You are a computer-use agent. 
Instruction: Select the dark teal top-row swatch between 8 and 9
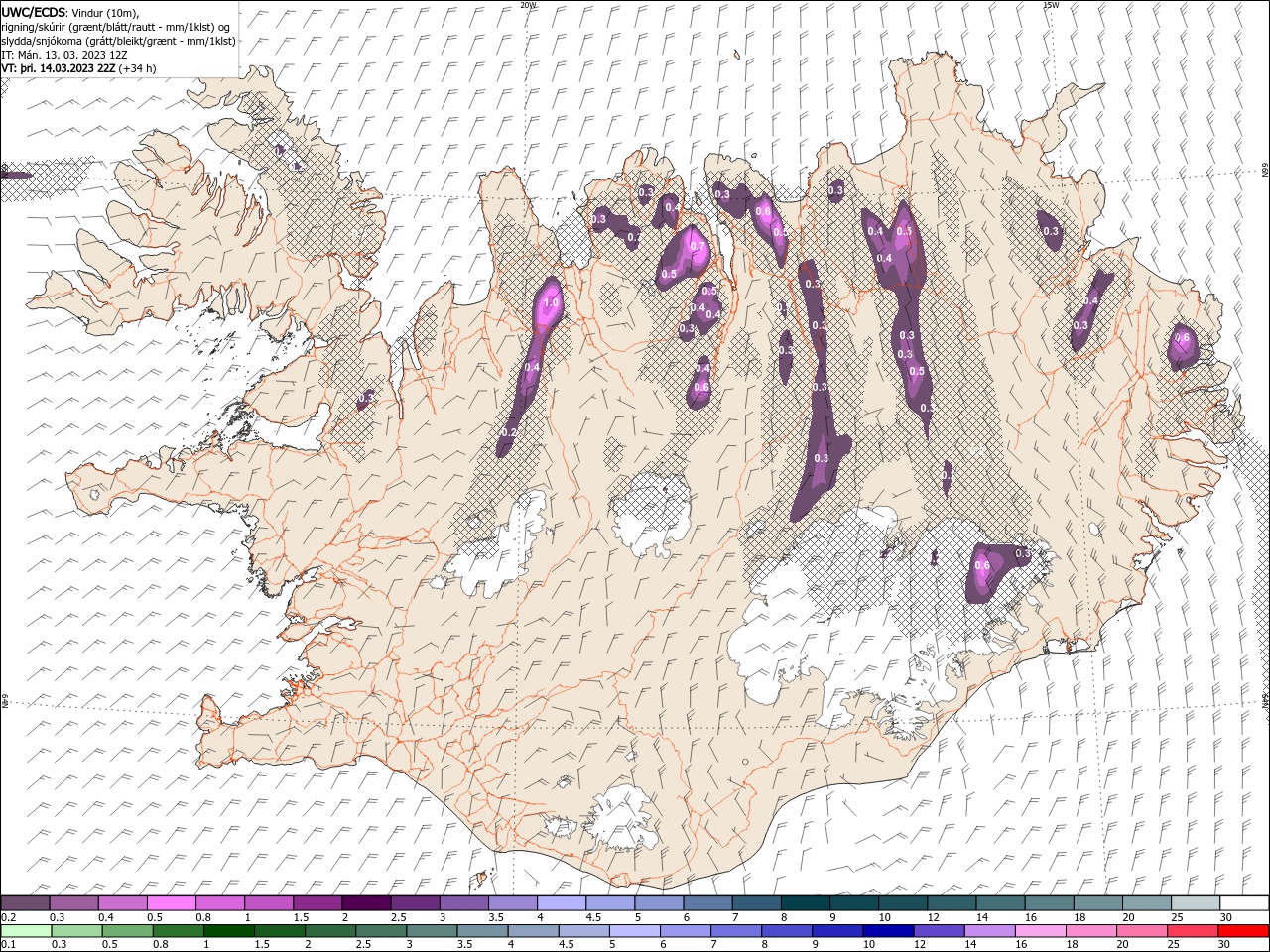click(x=806, y=903)
